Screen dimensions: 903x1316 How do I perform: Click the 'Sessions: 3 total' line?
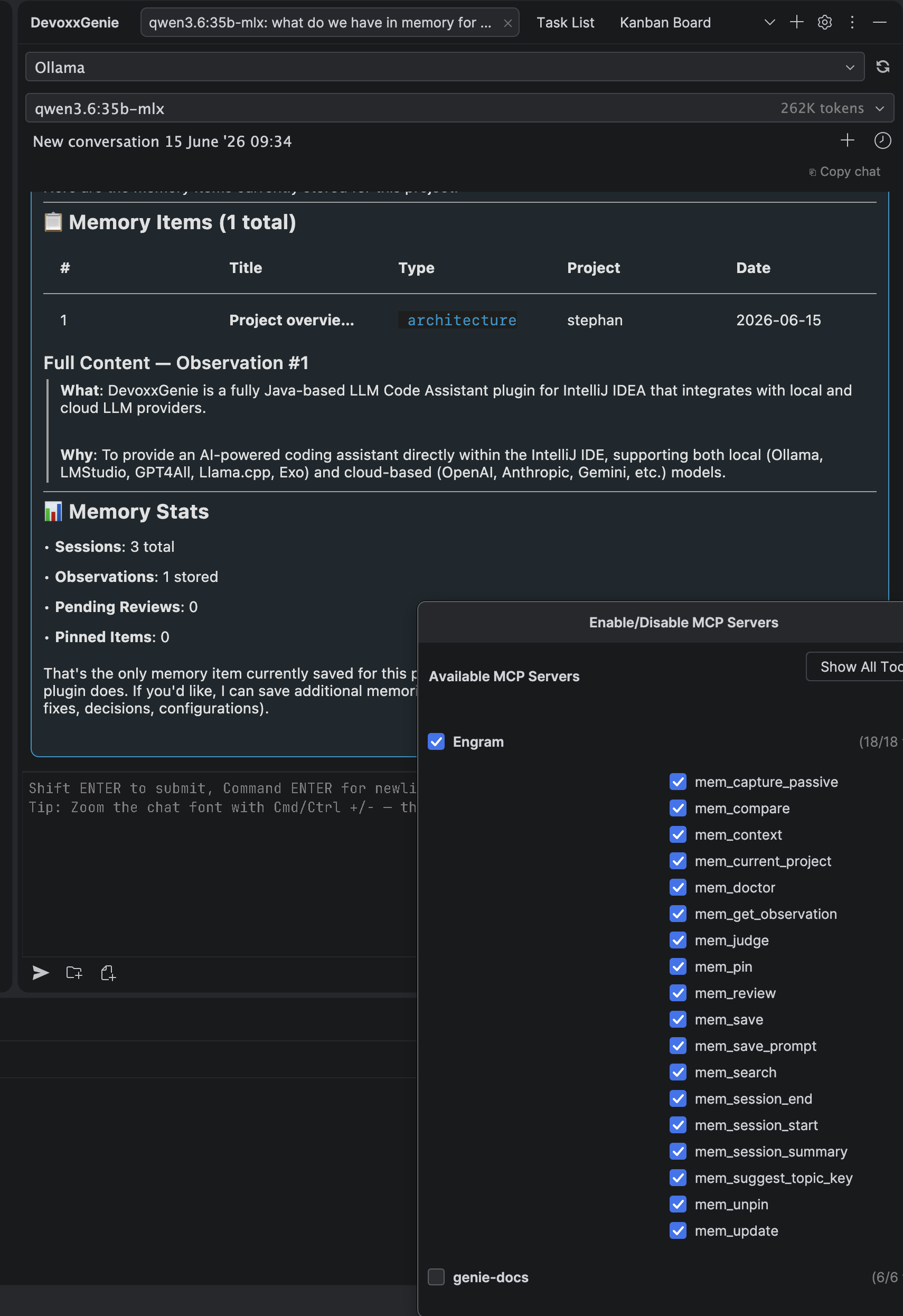[115, 547]
